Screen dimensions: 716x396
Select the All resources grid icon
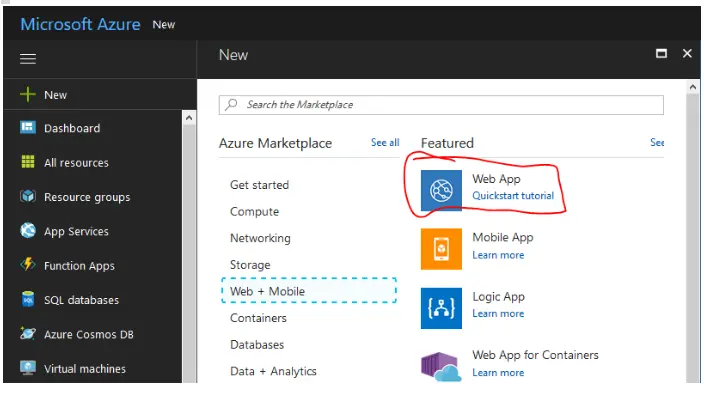click(28, 162)
